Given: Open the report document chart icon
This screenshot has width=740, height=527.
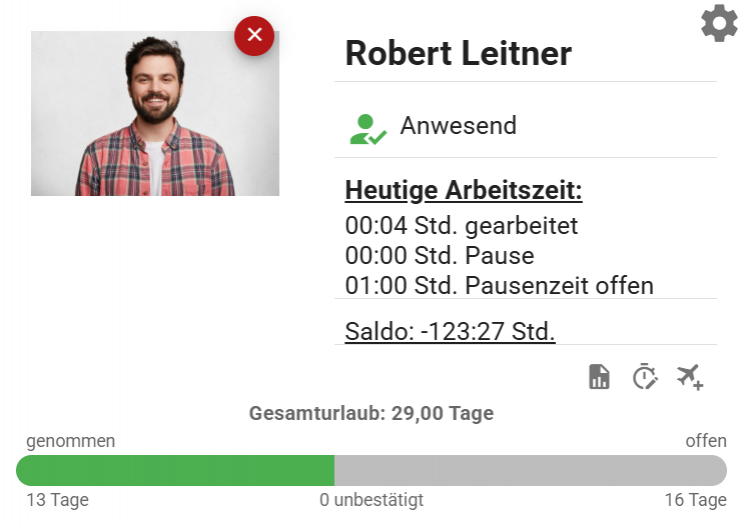Looking at the screenshot, I should [x=599, y=377].
